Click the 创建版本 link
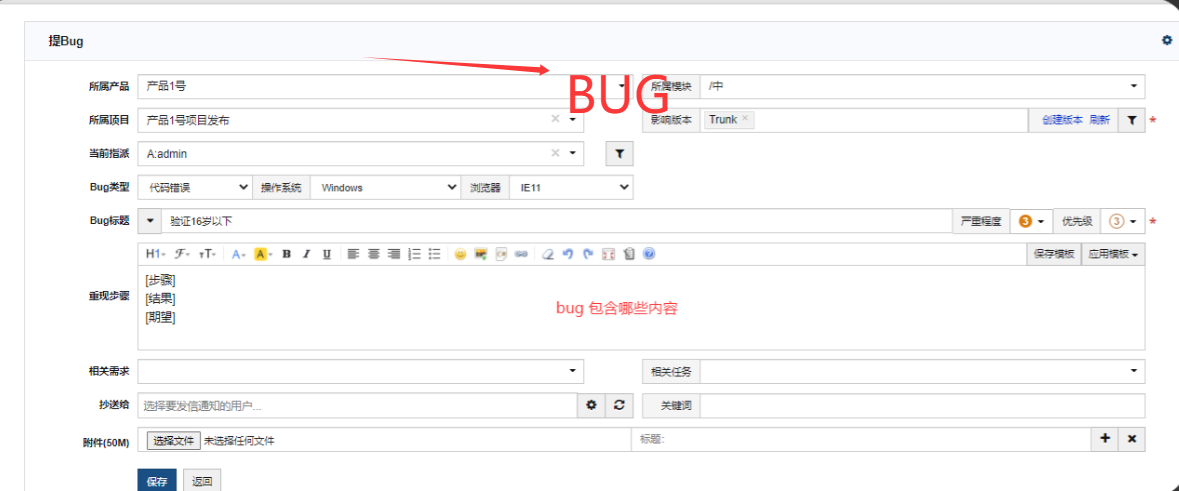Screen dimensions: 1179x491 point(1062,120)
